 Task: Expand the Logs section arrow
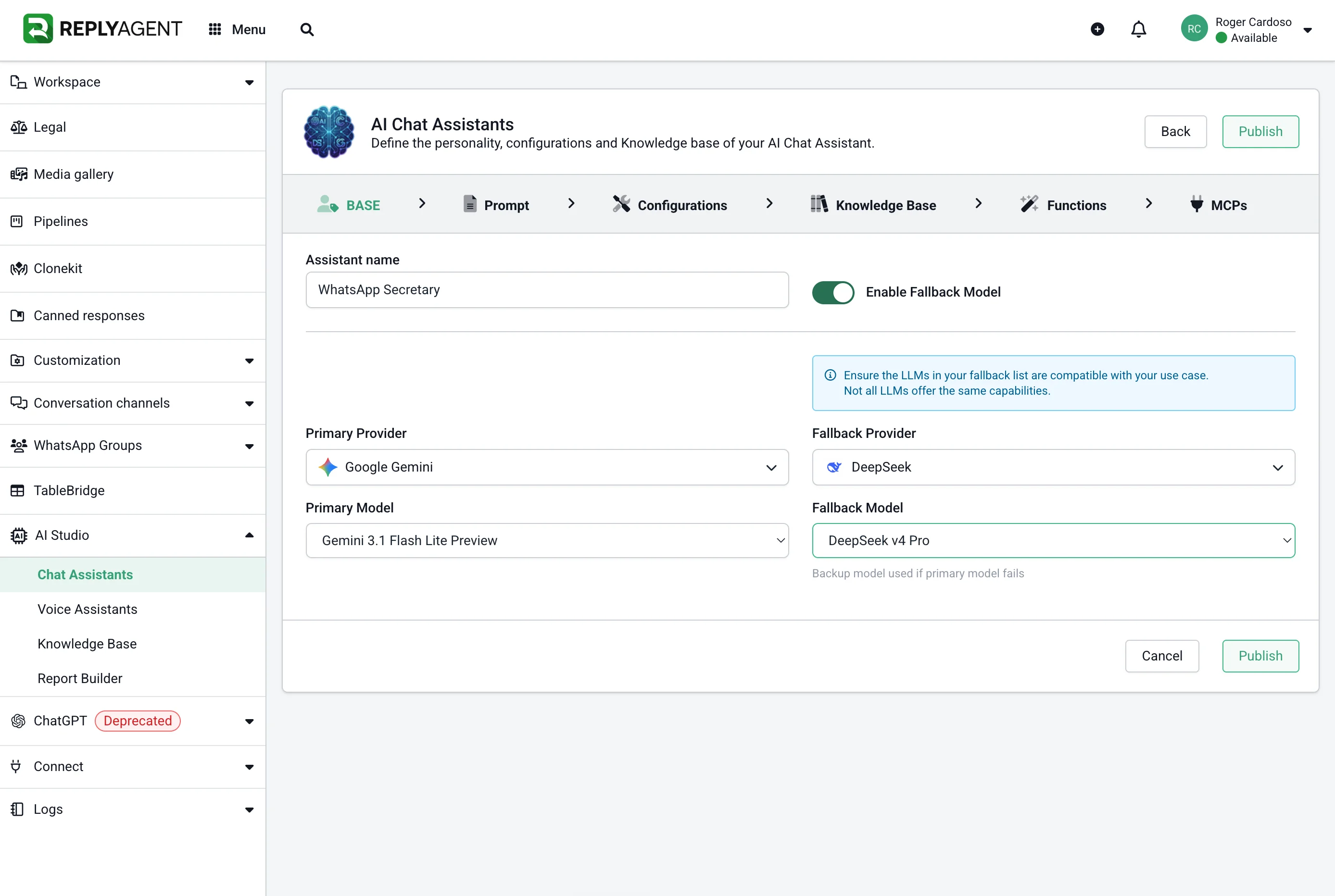coord(249,810)
